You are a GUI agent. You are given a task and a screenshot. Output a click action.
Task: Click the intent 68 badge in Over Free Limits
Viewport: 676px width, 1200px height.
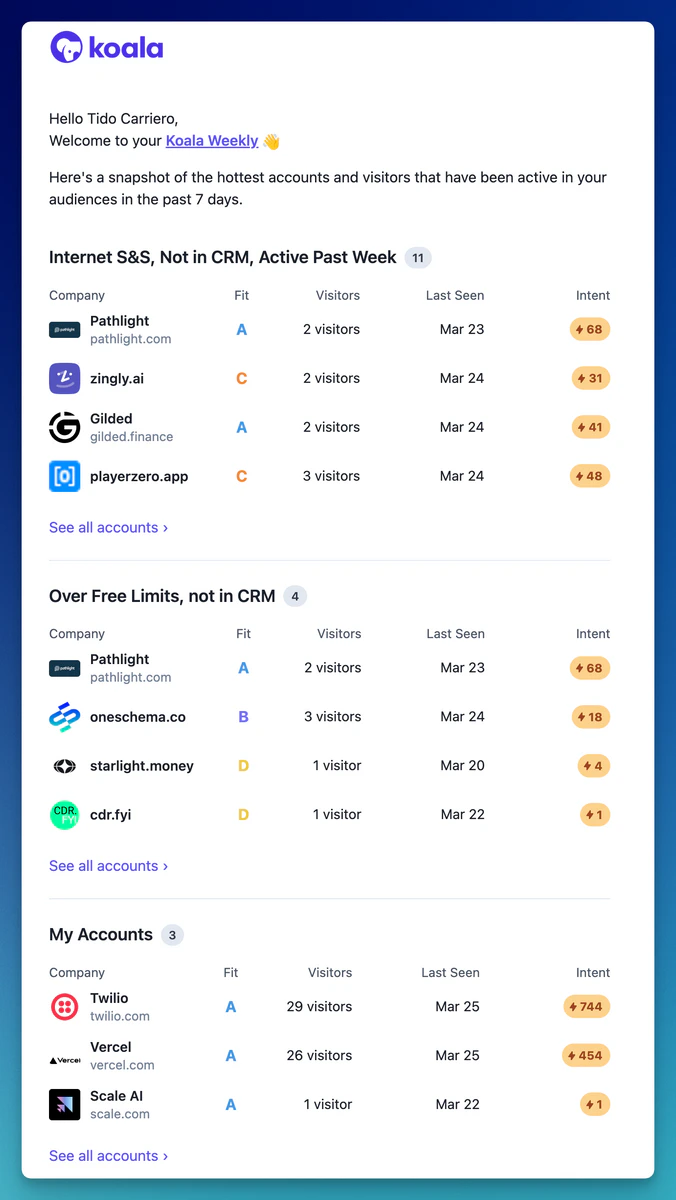590,668
